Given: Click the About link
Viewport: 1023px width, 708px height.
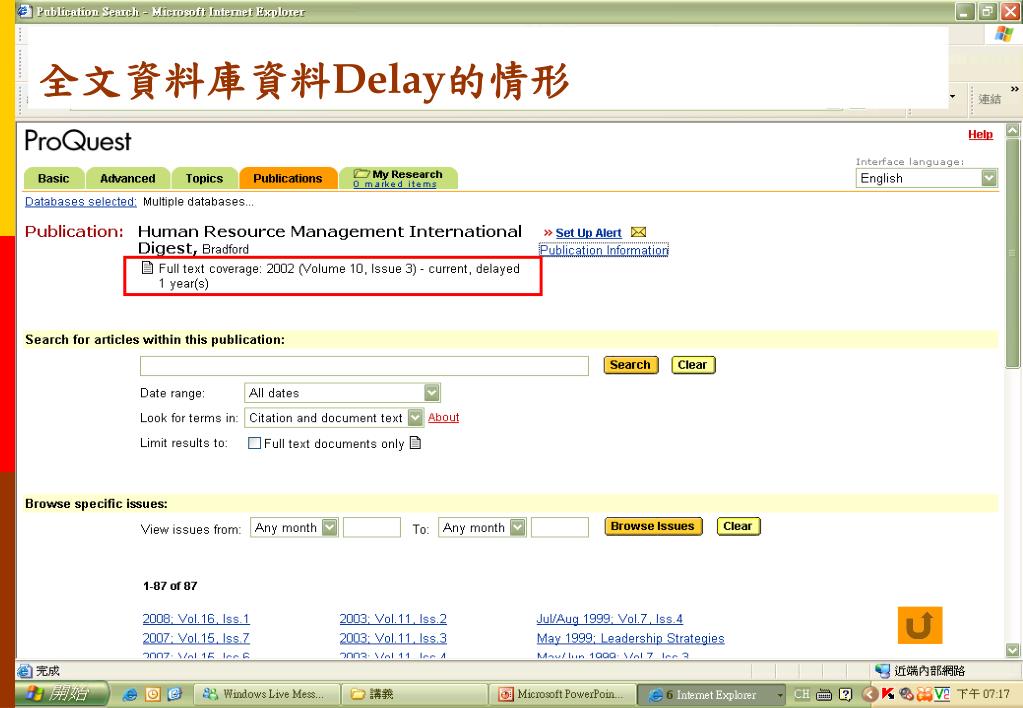Looking at the screenshot, I should coord(444,417).
